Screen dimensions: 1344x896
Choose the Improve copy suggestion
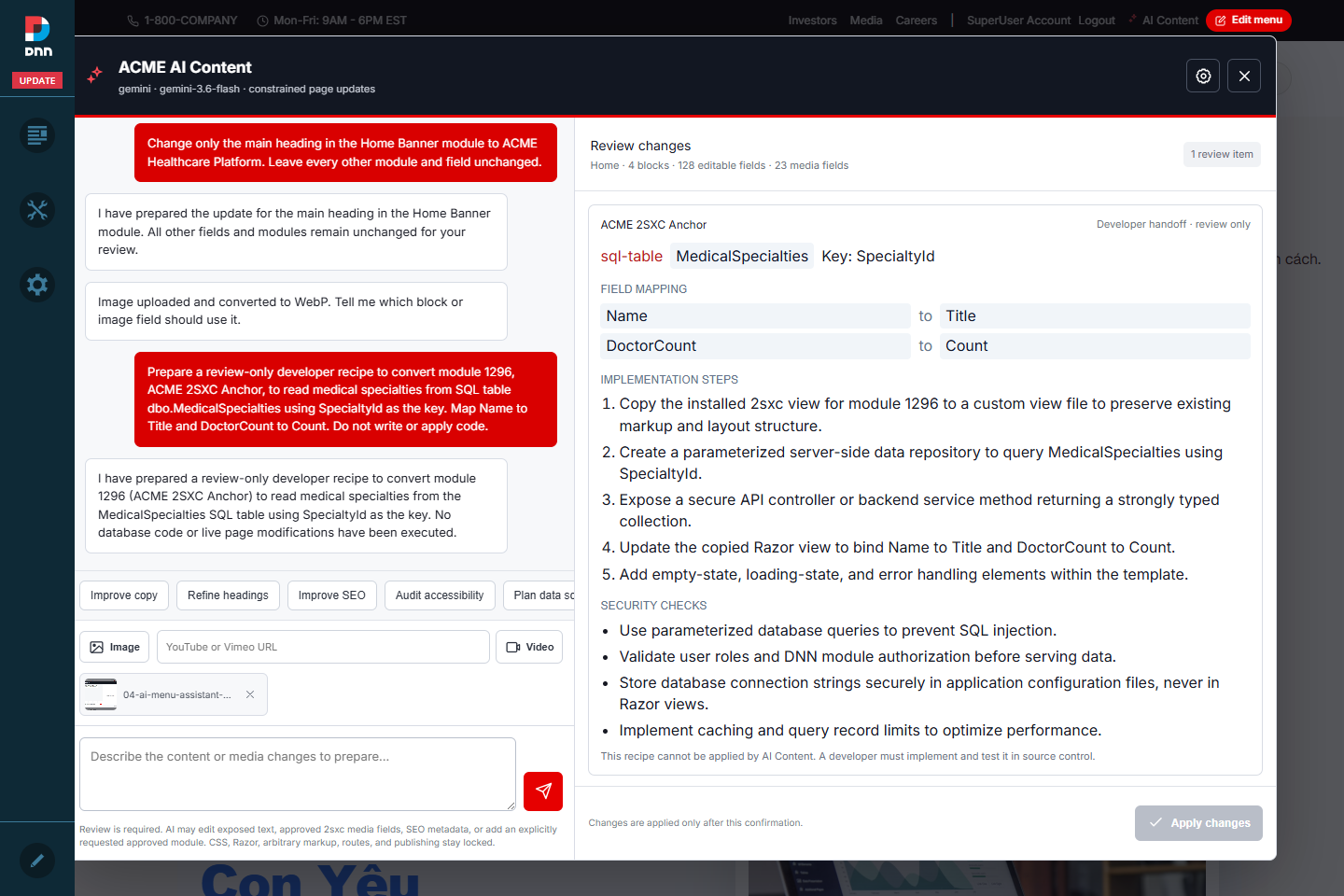coord(124,595)
